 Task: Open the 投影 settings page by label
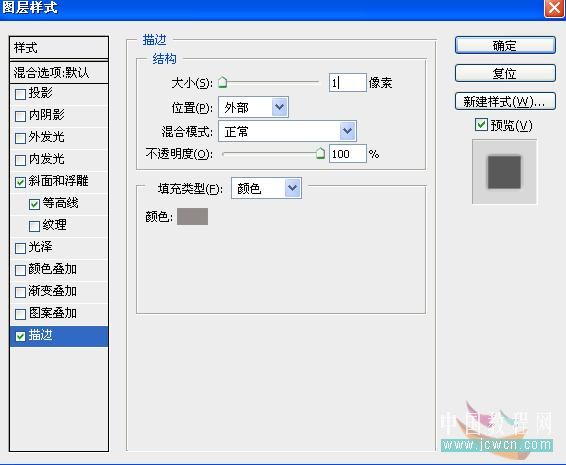click(40, 93)
